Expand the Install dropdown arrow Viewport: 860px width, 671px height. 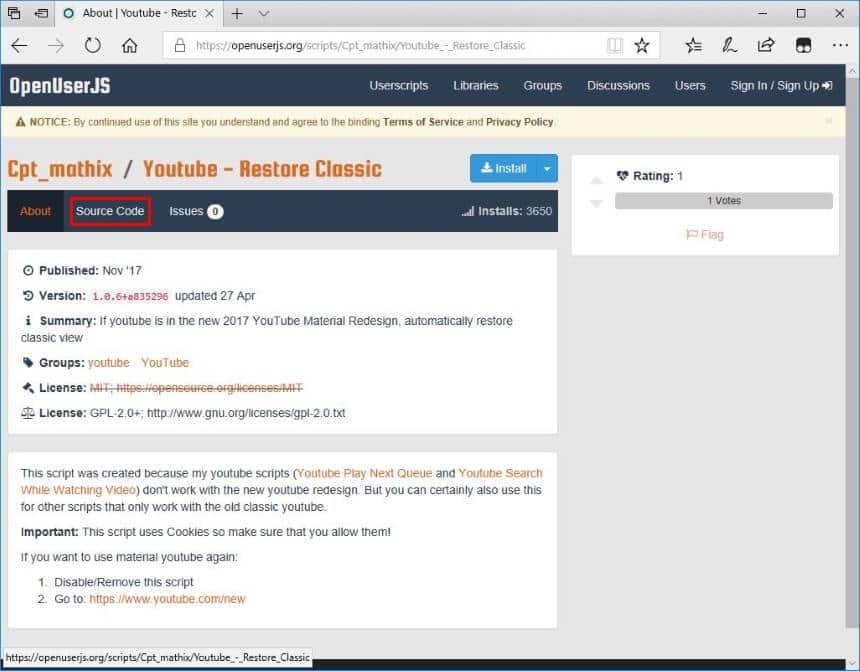(x=547, y=168)
